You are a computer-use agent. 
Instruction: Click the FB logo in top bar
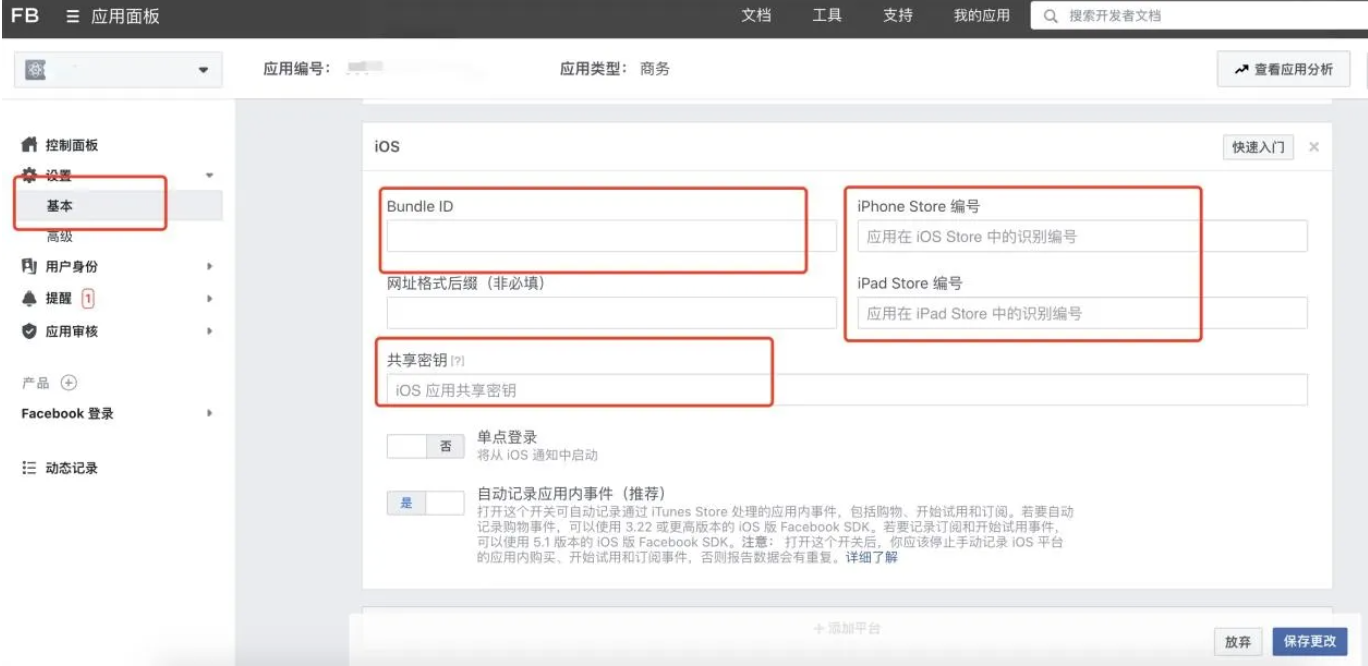24,16
